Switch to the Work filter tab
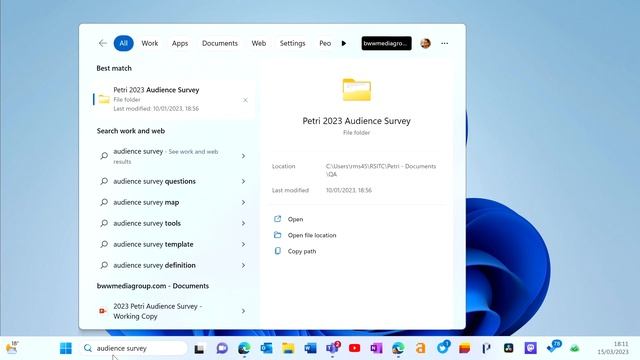Viewport: 640px width, 360px height. (x=150, y=43)
